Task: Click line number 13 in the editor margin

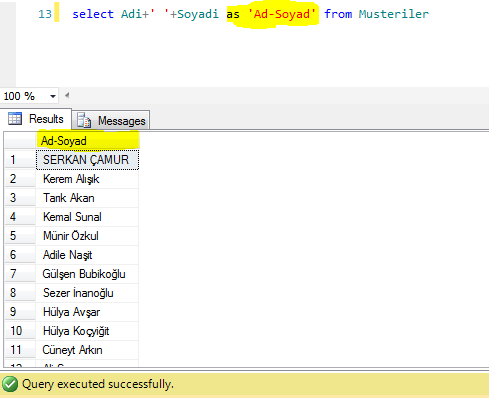Action: pyautogui.click(x=45, y=14)
